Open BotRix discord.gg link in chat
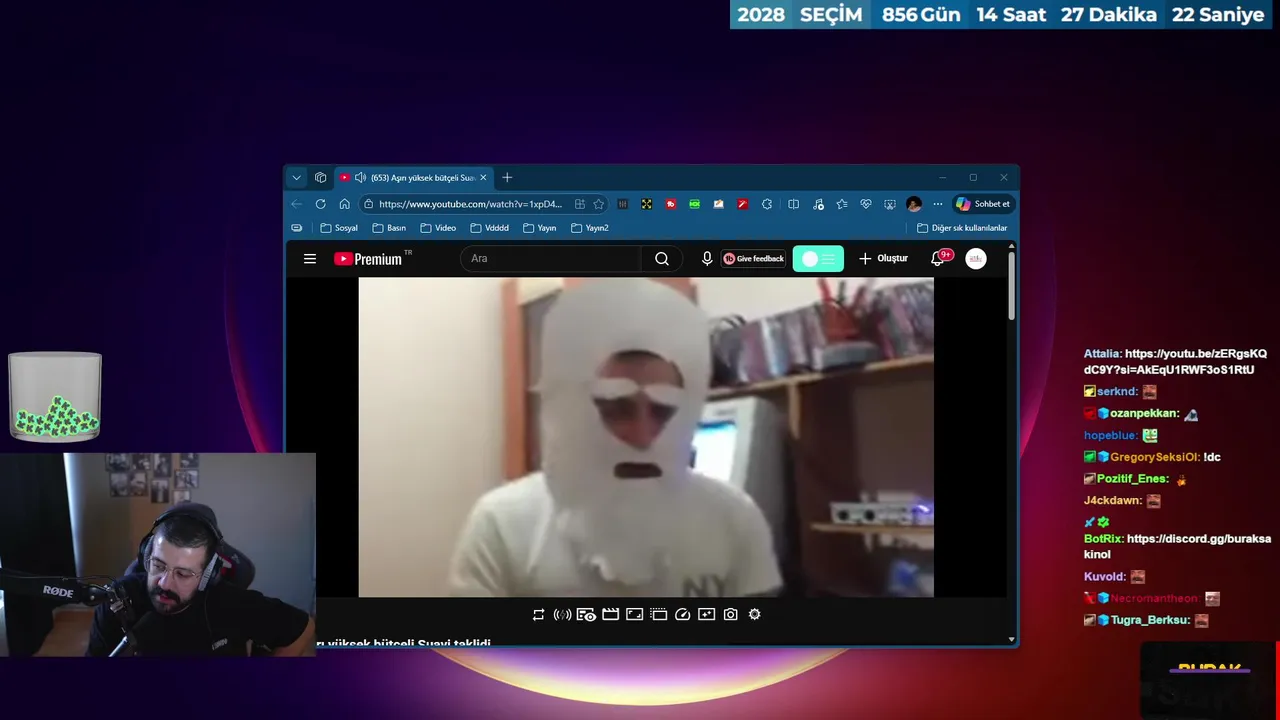1280x720 pixels. pos(1178,546)
